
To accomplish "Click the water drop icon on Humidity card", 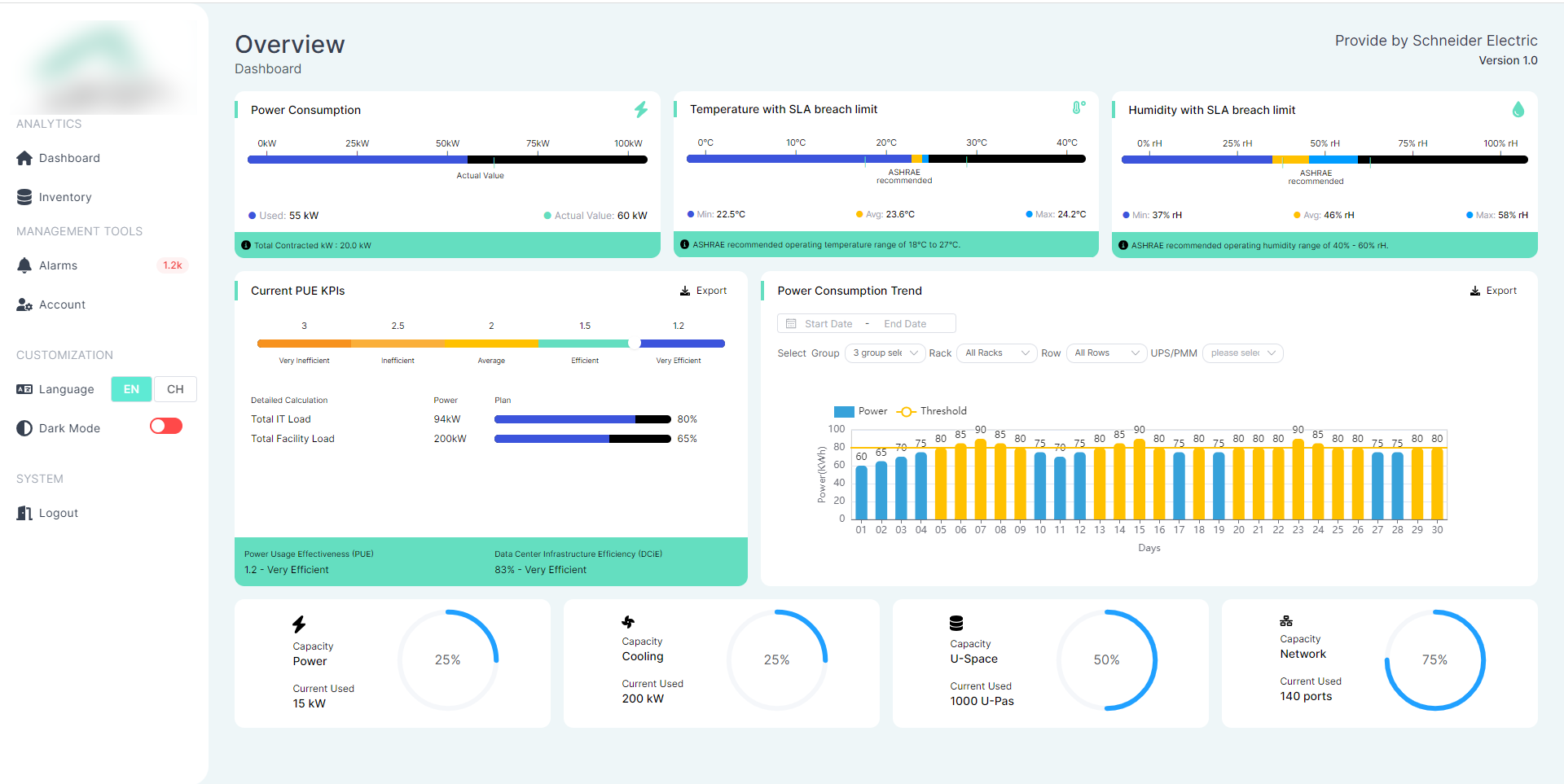I will pos(1518,107).
